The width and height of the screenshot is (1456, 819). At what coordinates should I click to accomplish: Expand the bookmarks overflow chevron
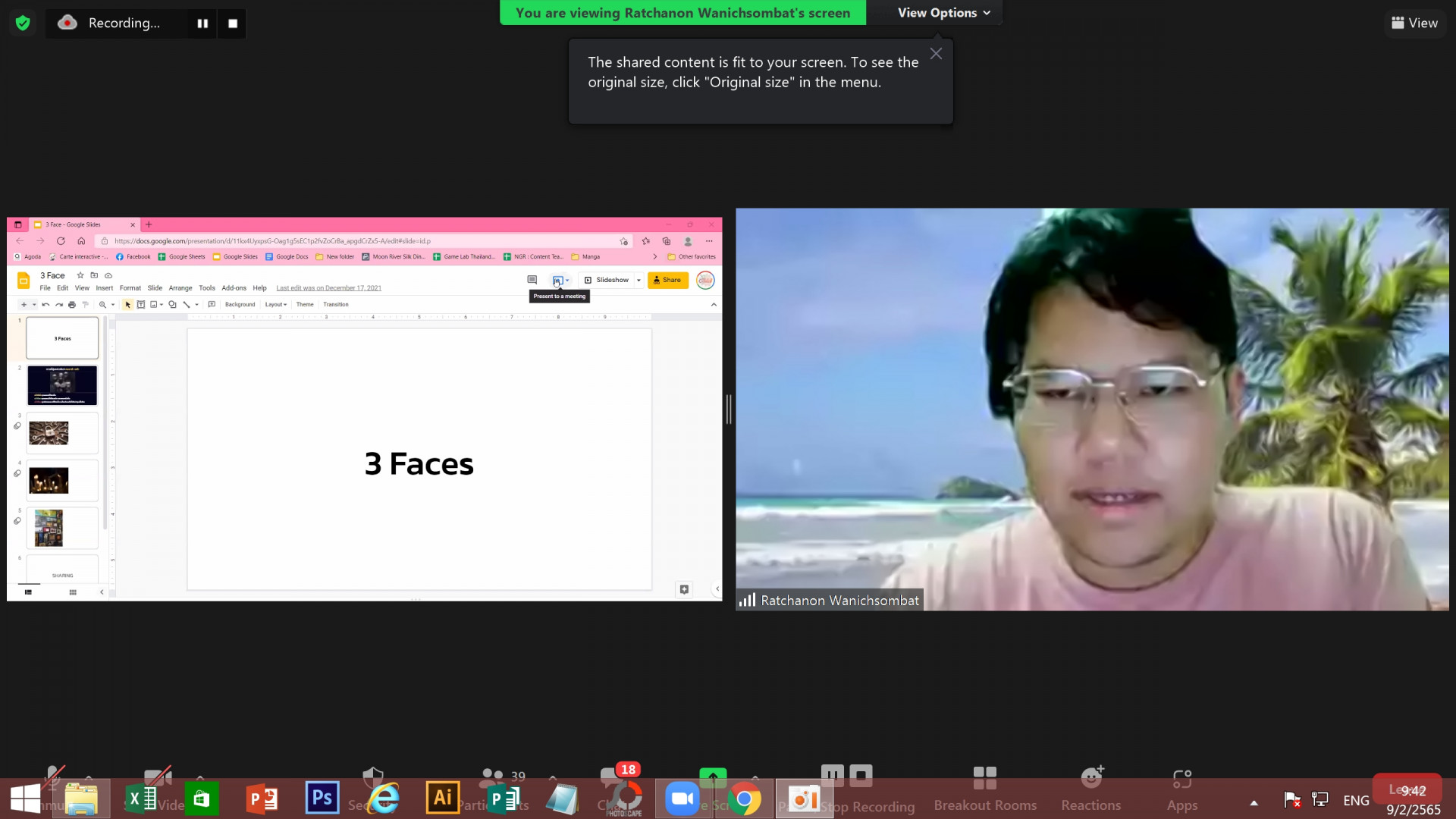click(655, 256)
